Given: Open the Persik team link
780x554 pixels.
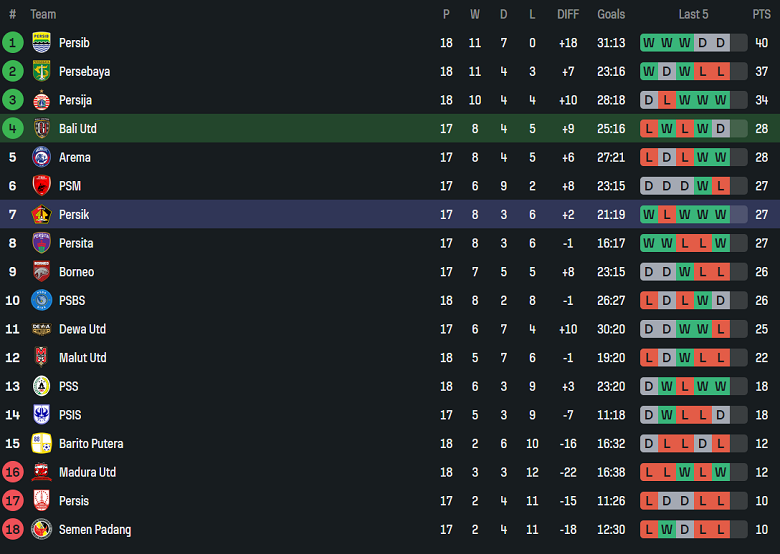Looking at the screenshot, I should click(74, 215).
